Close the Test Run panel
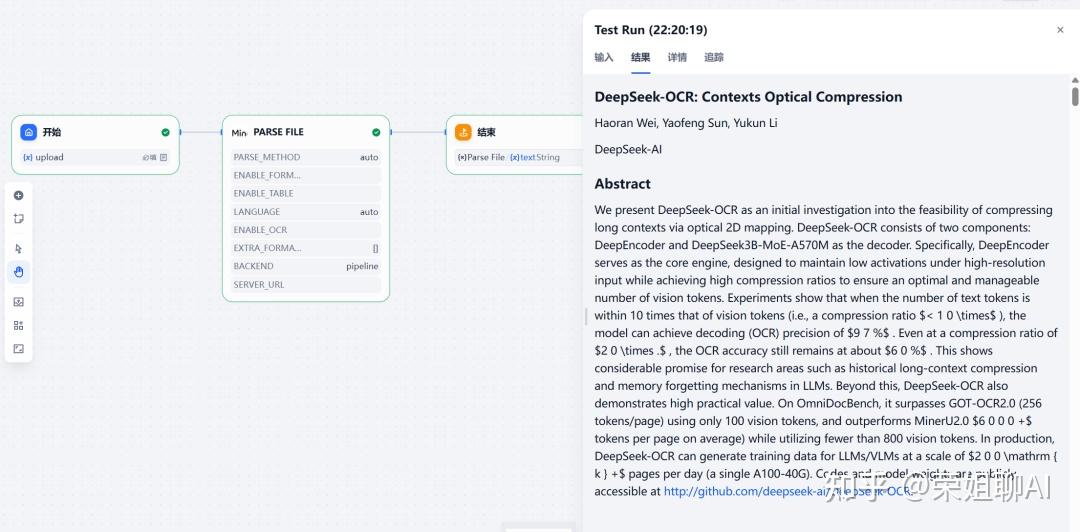Screen dimensions: 1080x532 [1060, 30]
